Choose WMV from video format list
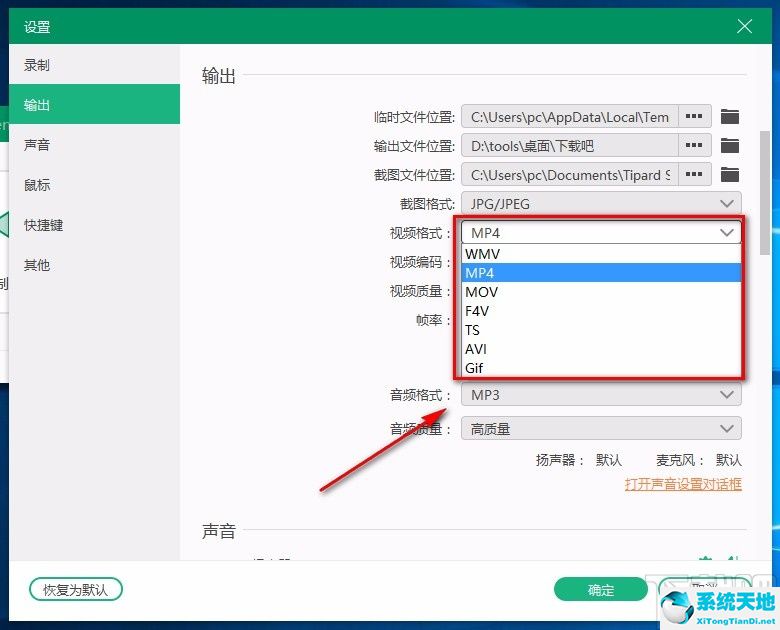Screen dimensions: 780x630 (x=601, y=254)
